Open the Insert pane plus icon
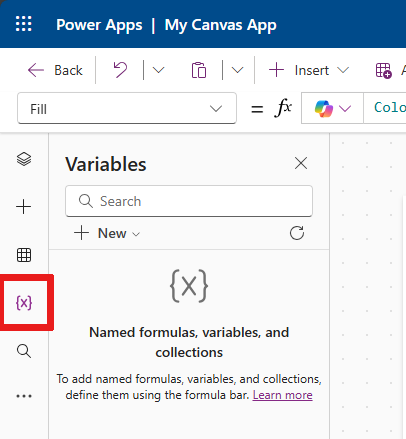Viewport: 406px width, 439px height. (x=24, y=207)
